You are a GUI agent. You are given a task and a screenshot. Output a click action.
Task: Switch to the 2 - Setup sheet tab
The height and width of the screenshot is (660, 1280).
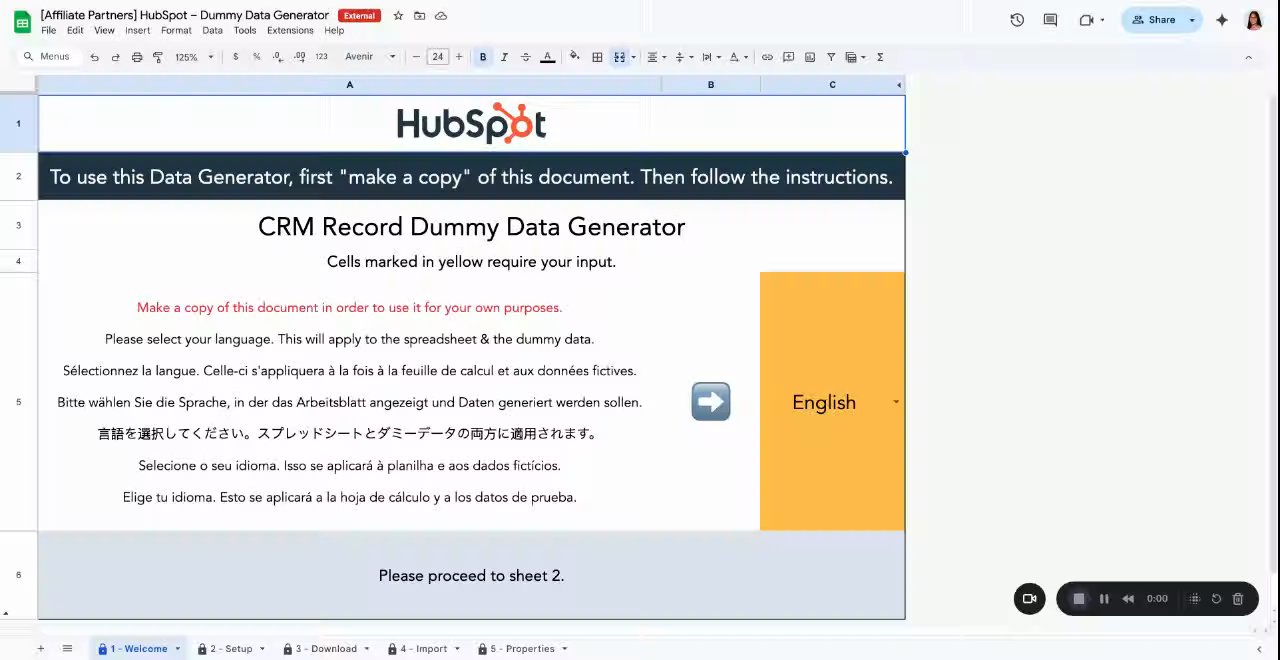(231, 649)
